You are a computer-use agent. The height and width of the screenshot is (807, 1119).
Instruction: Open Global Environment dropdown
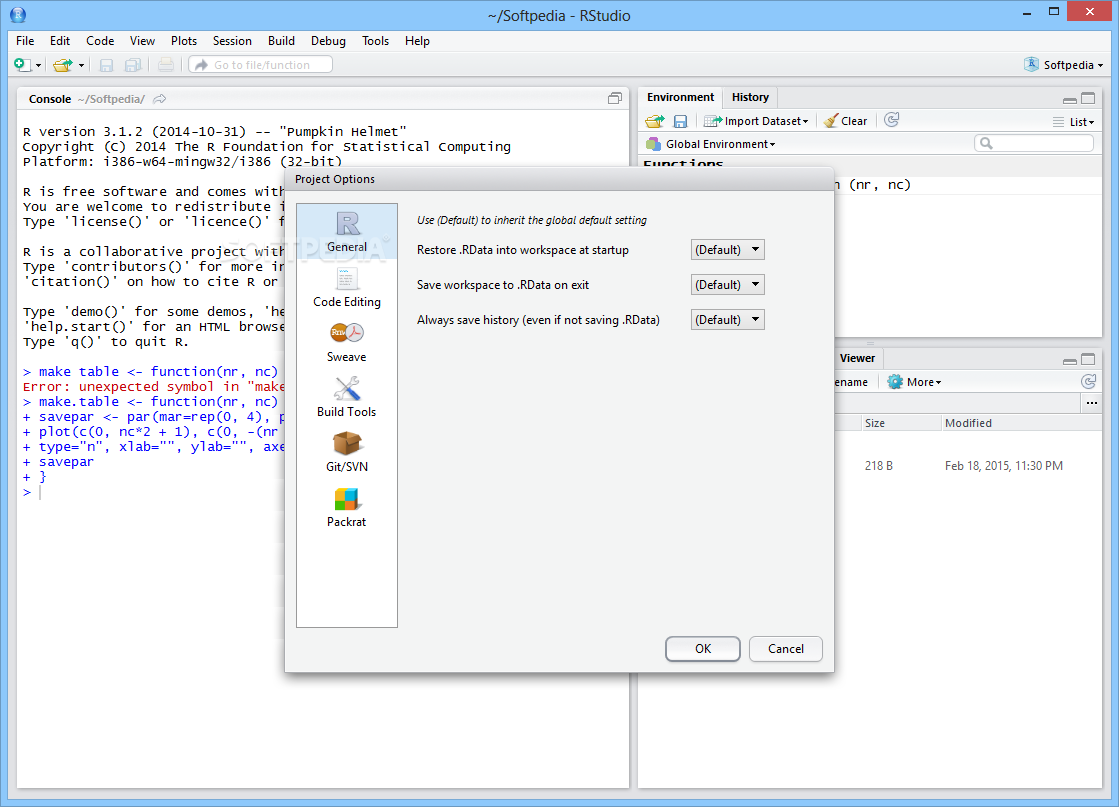(x=712, y=144)
